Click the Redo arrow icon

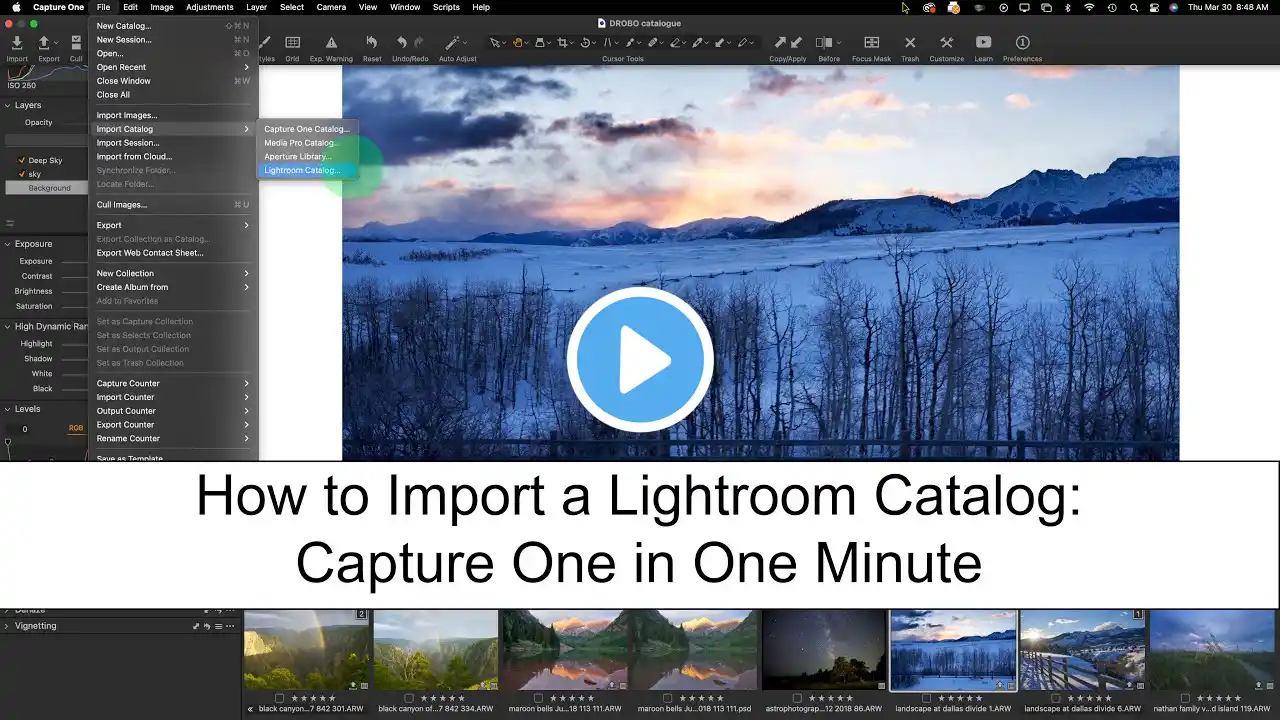[417, 43]
